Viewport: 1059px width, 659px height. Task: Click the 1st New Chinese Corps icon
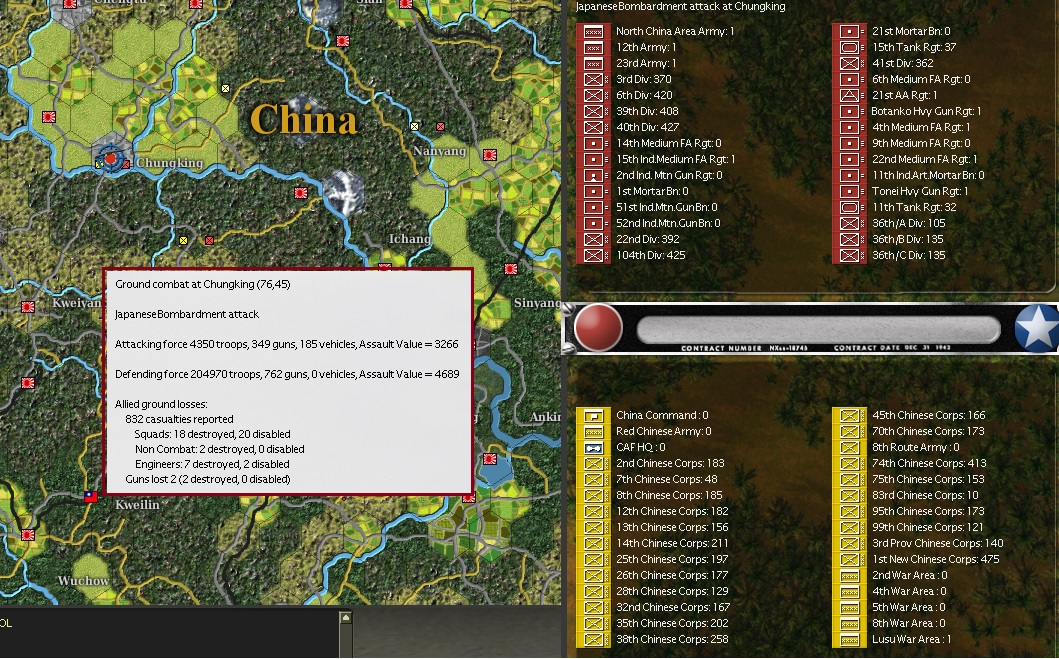click(x=849, y=559)
